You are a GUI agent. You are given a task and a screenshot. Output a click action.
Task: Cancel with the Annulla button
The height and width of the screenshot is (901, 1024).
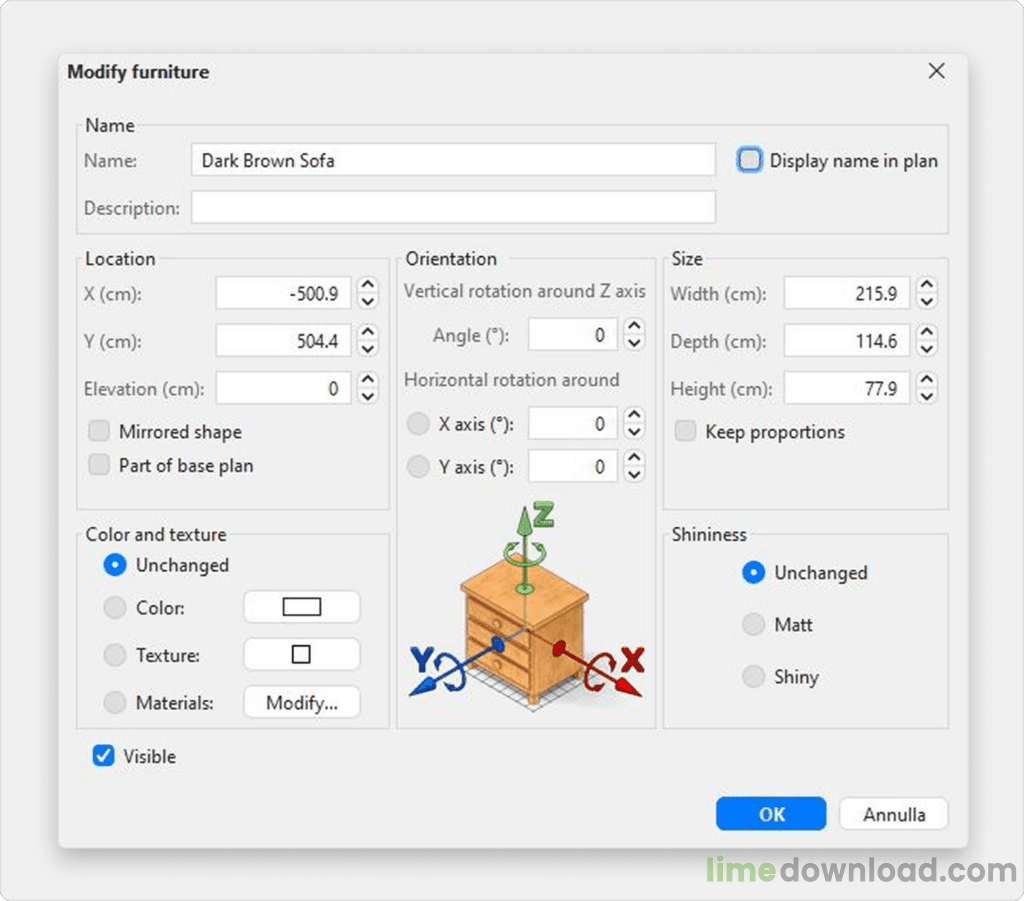(894, 814)
